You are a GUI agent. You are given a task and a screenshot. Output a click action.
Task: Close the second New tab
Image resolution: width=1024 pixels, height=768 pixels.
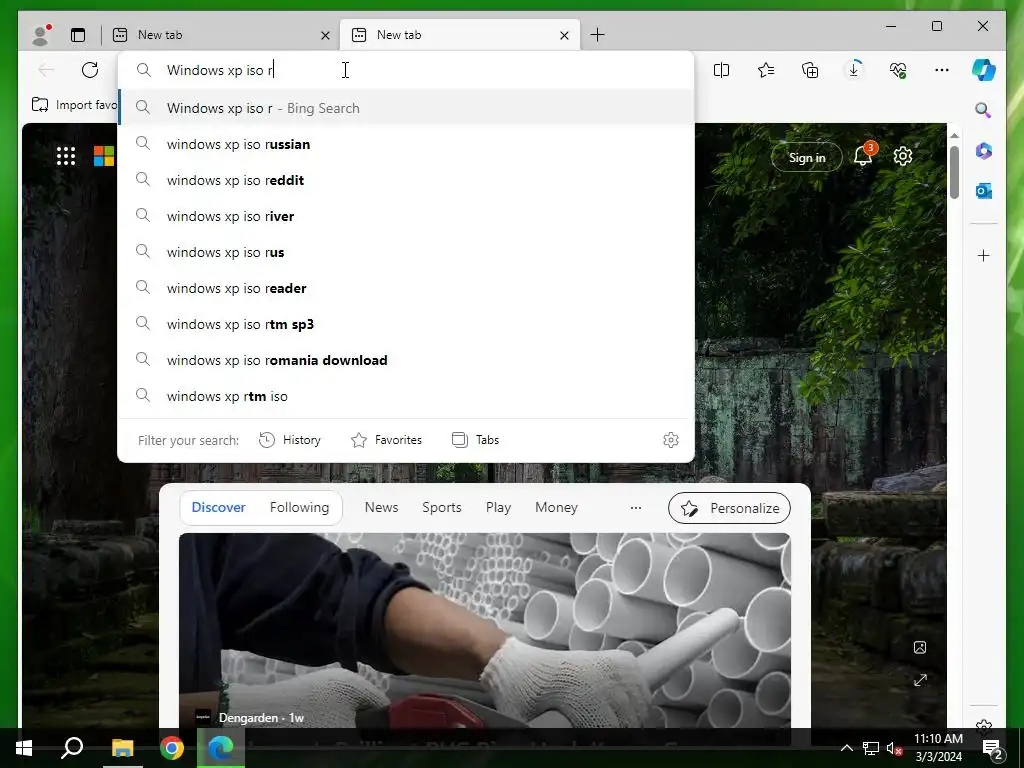564,35
